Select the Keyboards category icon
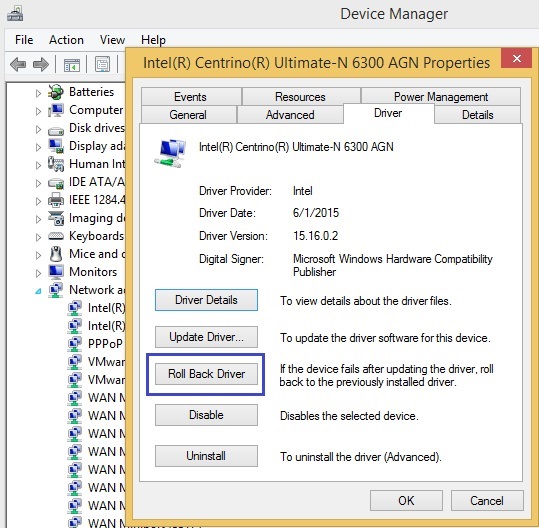539x528 pixels. tap(56, 236)
